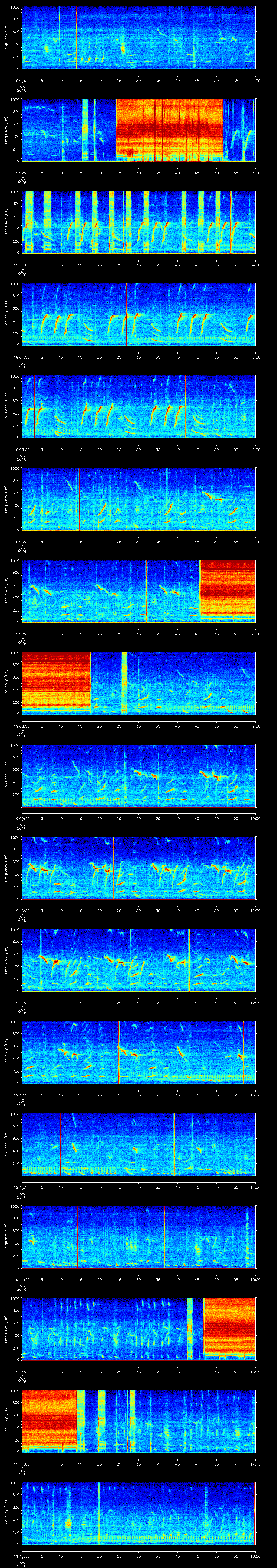Click the 1000 Hz tick label on the 19:04:00 panel

click(15, 284)
